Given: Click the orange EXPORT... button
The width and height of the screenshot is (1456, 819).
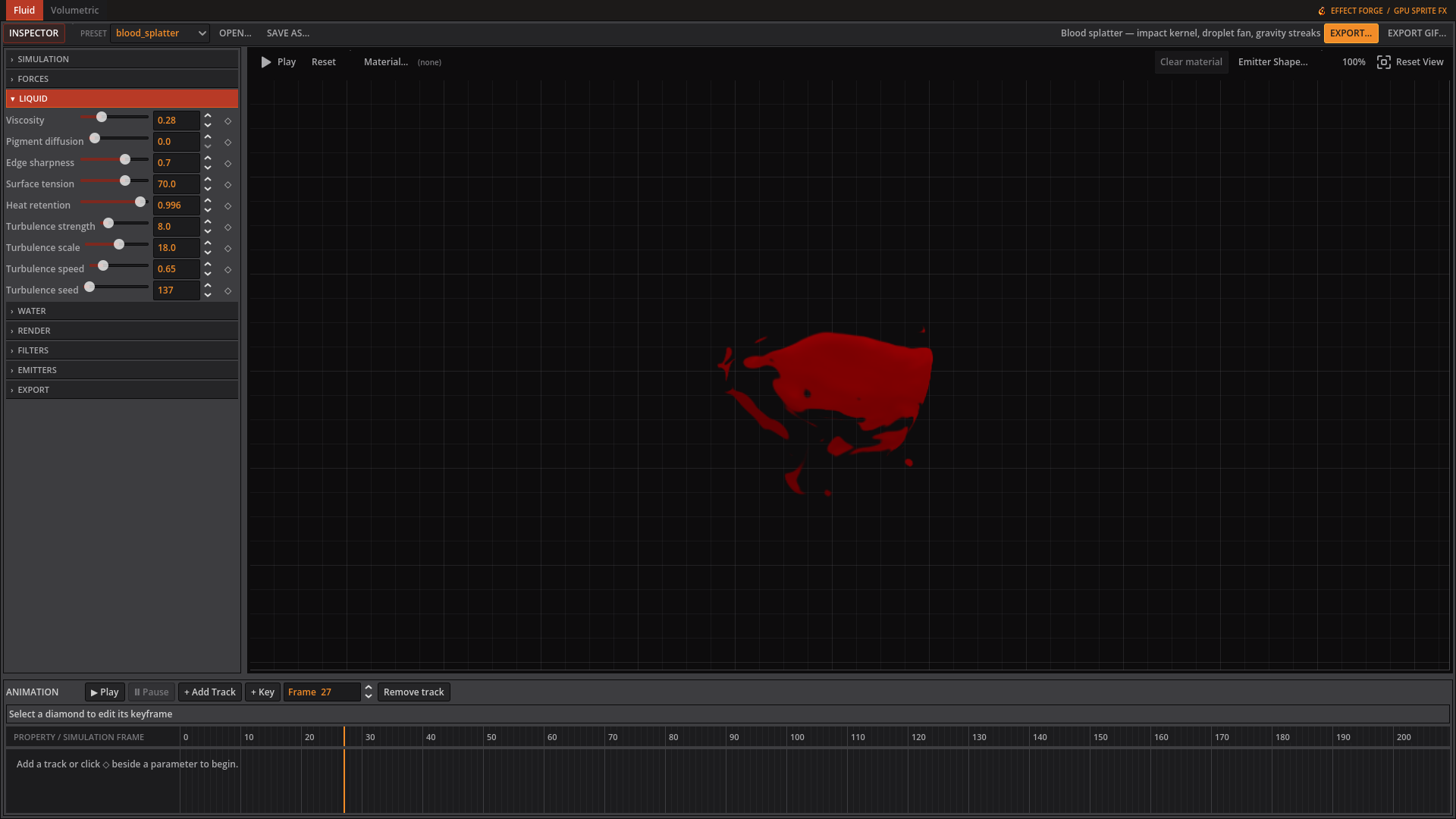Looking at the screenshot, I should 1351,33.
